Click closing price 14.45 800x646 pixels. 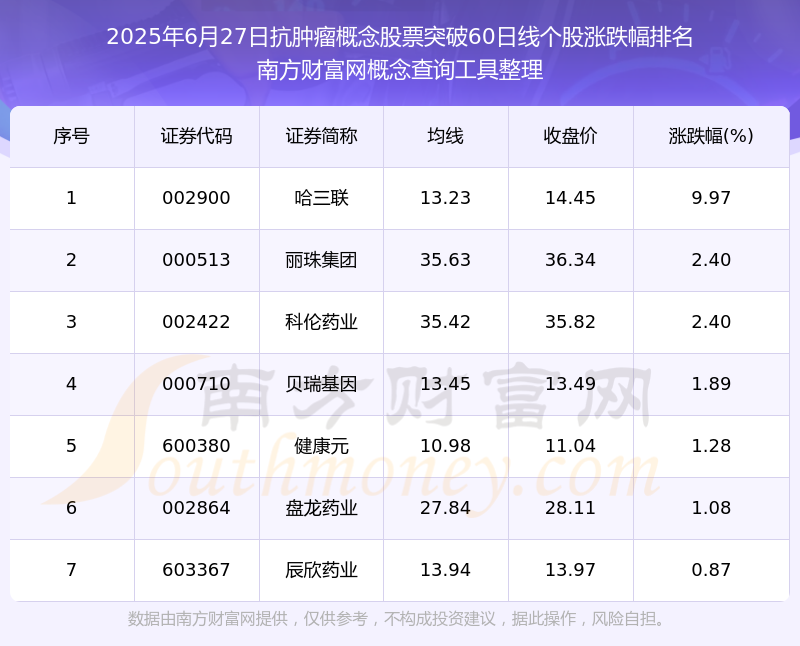570,198
